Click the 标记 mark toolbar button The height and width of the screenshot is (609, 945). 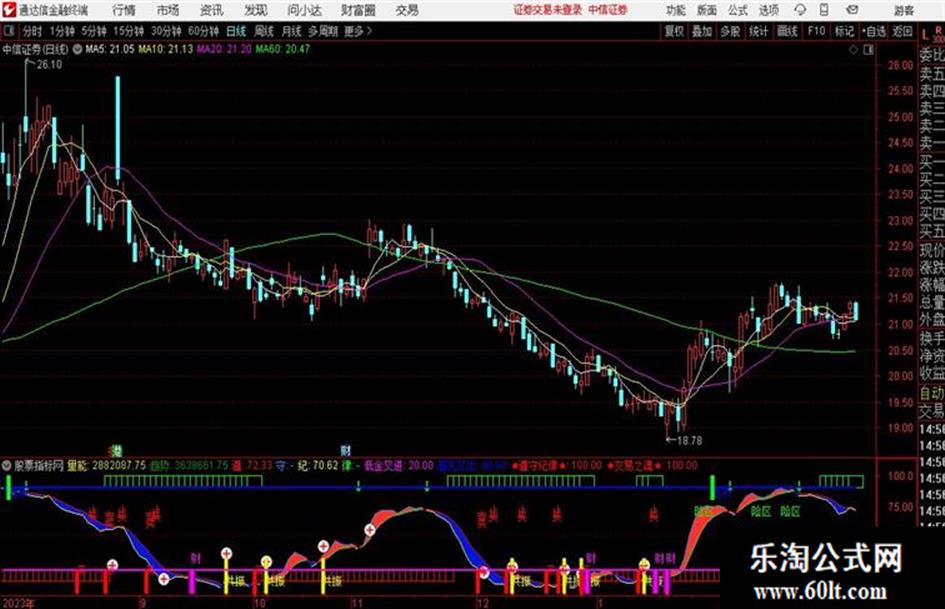point(844,31)
